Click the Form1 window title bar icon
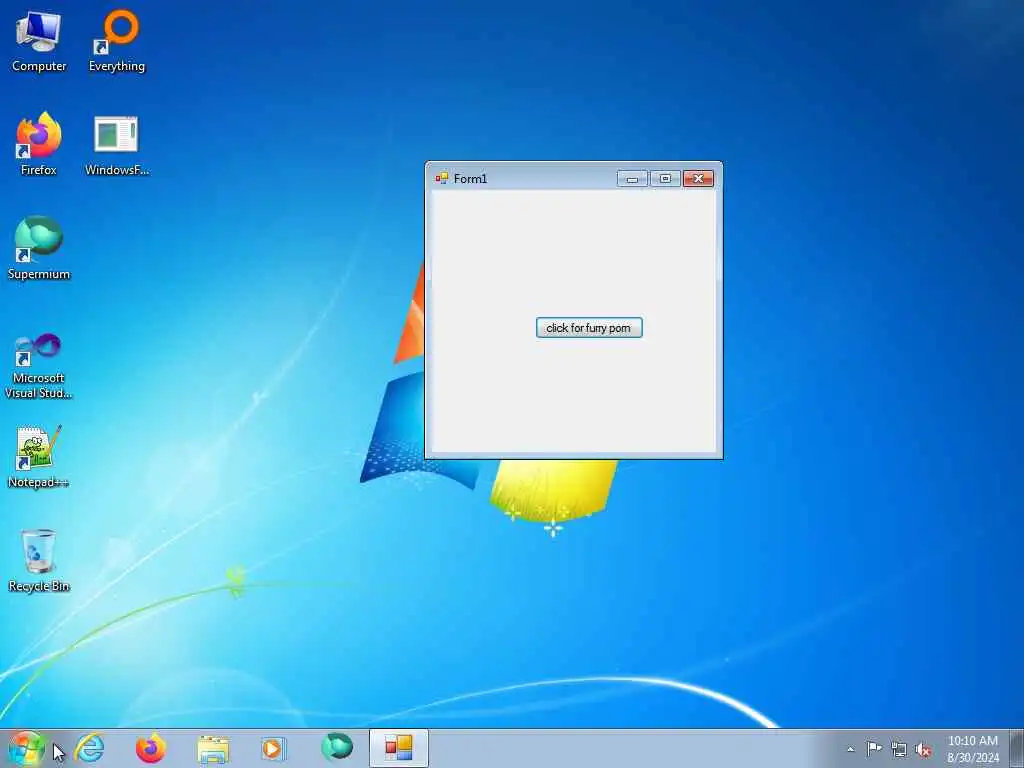Screen dimensions: 1024x768 point(442,178)
